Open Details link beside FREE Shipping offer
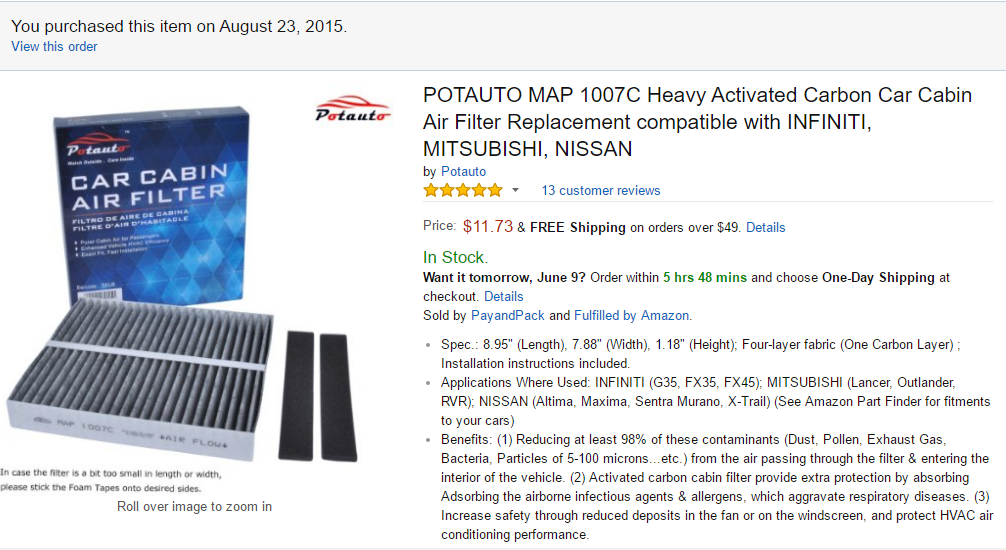Viewport: 1006px width, 550px height. 765,227
